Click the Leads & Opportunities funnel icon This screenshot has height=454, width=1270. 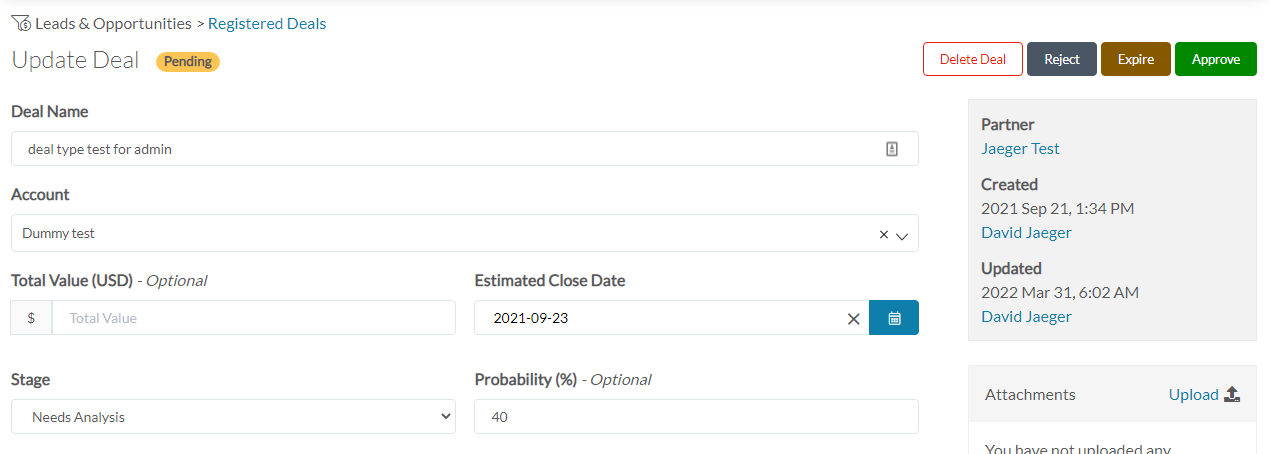tap(21, 23)
